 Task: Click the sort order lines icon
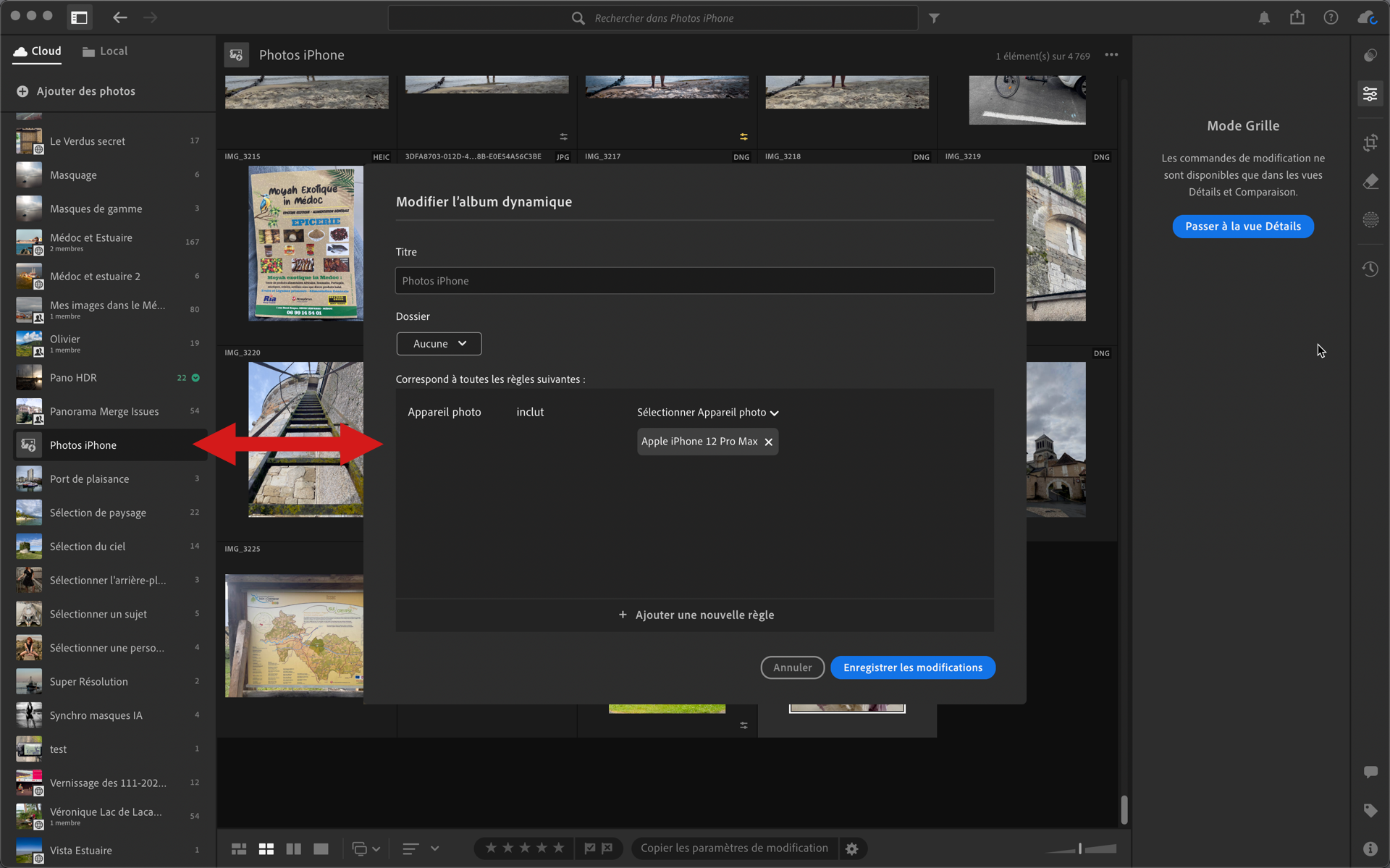click(x=410, y=848)
